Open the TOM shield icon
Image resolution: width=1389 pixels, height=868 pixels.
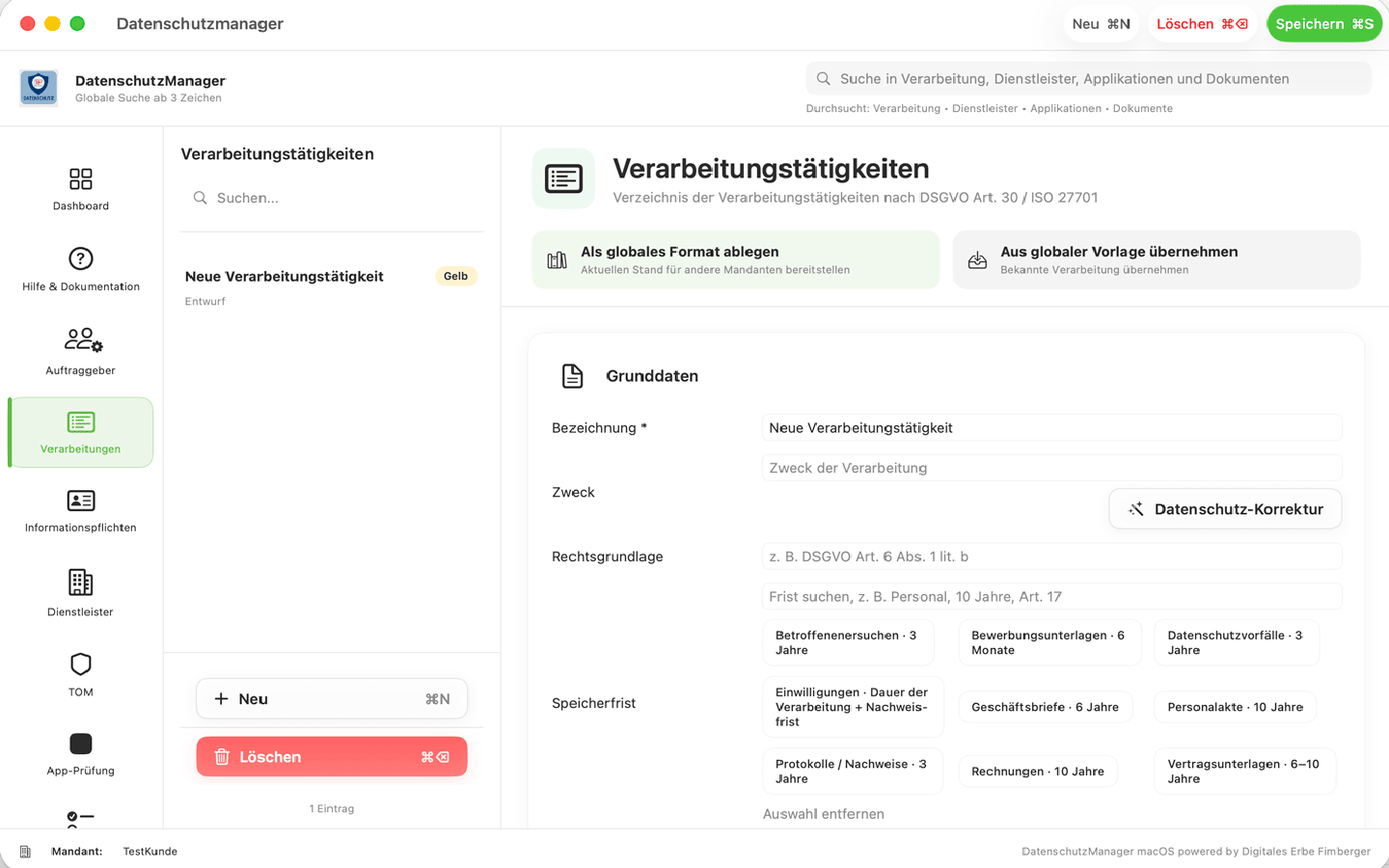point(81,665)
